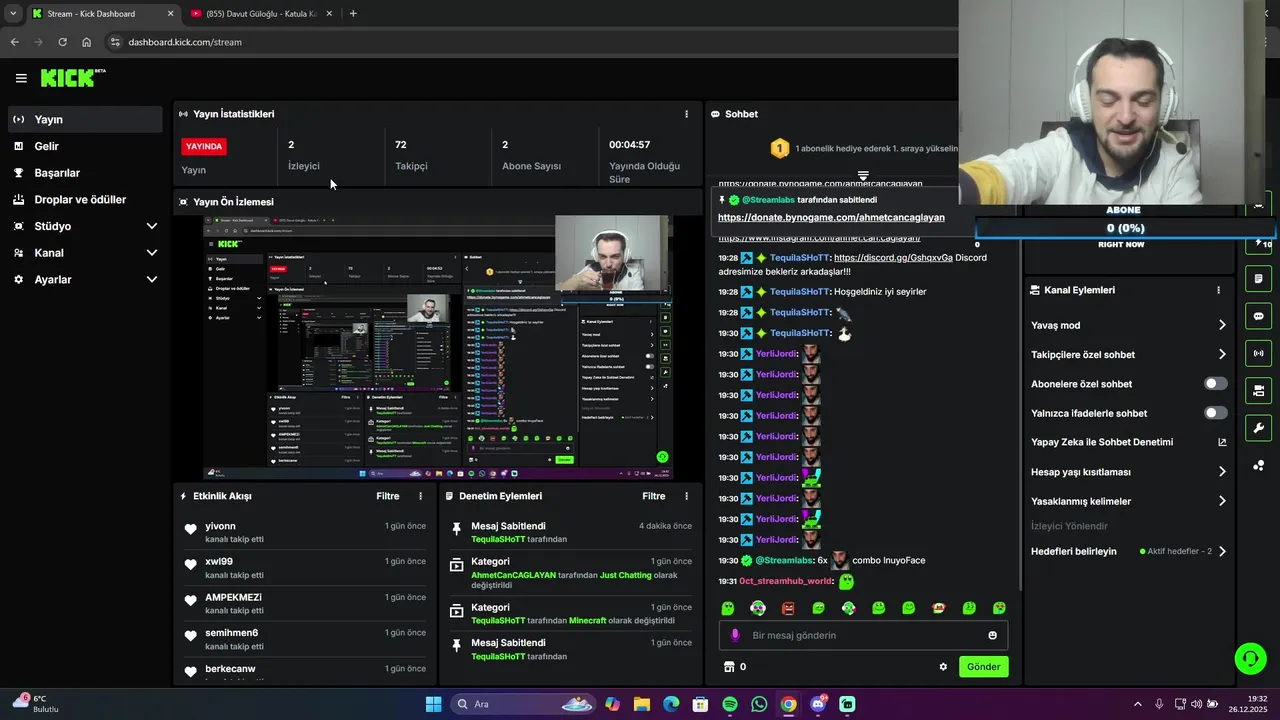Reload the page with browser refresh button
Viewport: 1280px width, 720px height.
[62, 42]
